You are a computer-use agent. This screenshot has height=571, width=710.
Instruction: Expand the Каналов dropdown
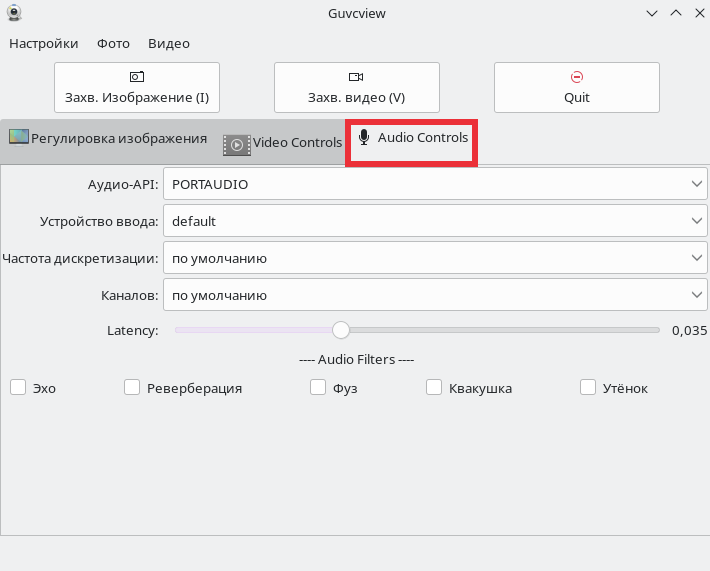[x=435, y=295]
